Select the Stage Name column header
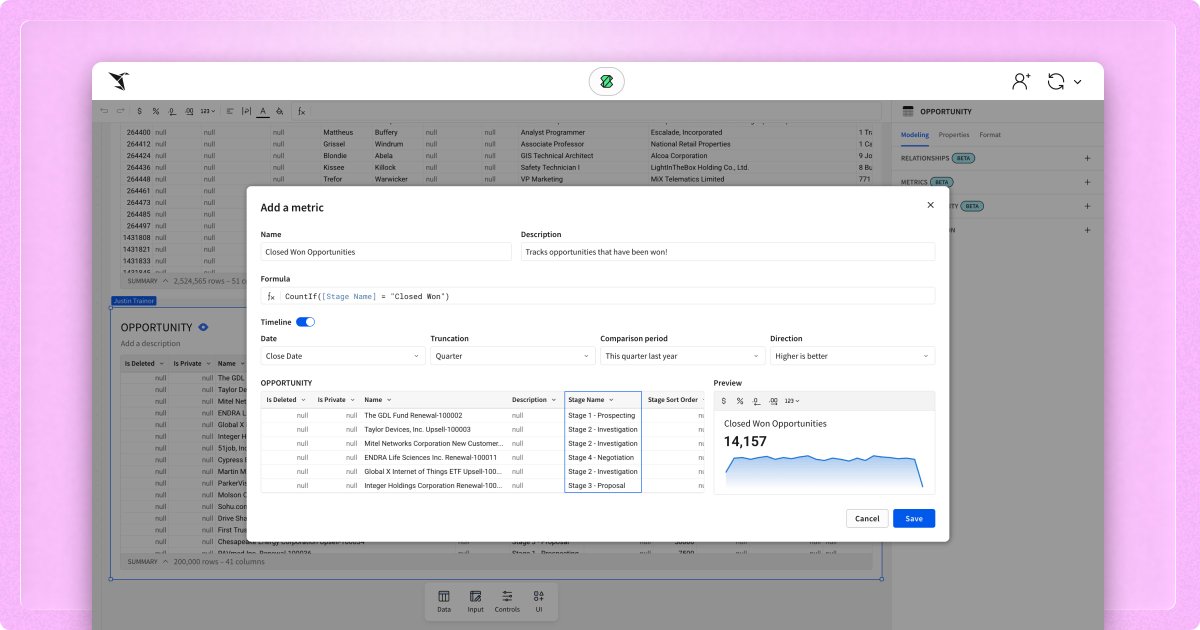 (x=603, y=400)
